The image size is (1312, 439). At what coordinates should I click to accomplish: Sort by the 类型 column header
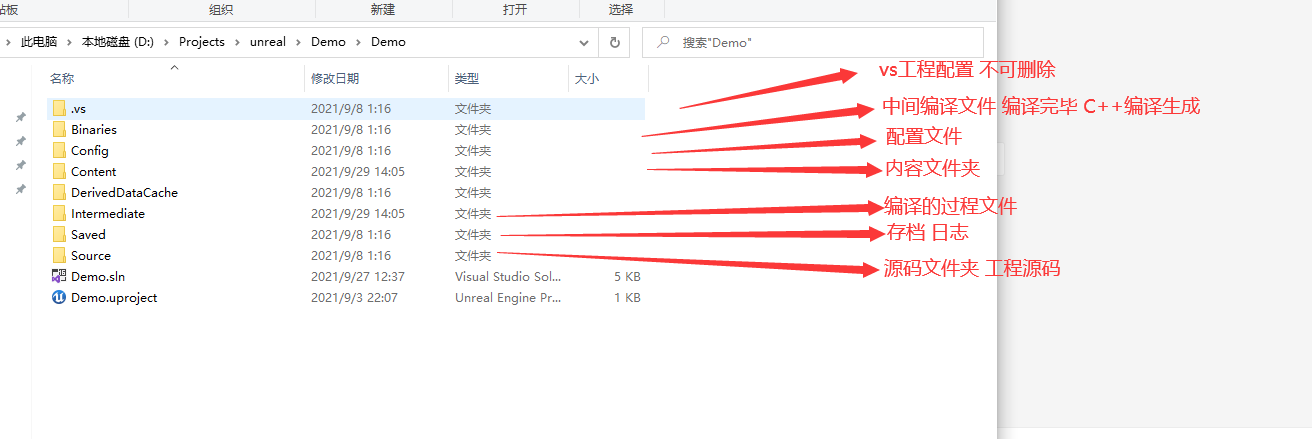click(x=467, y=78)
